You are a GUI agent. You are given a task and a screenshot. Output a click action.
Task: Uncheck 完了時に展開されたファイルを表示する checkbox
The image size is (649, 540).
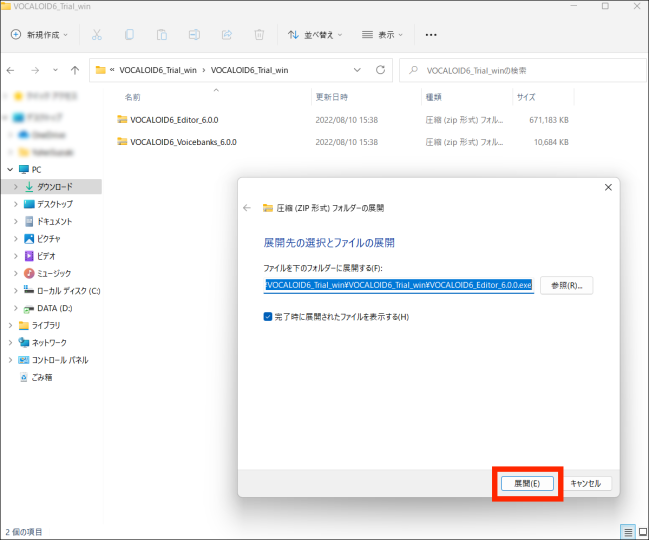coord(268,317)
